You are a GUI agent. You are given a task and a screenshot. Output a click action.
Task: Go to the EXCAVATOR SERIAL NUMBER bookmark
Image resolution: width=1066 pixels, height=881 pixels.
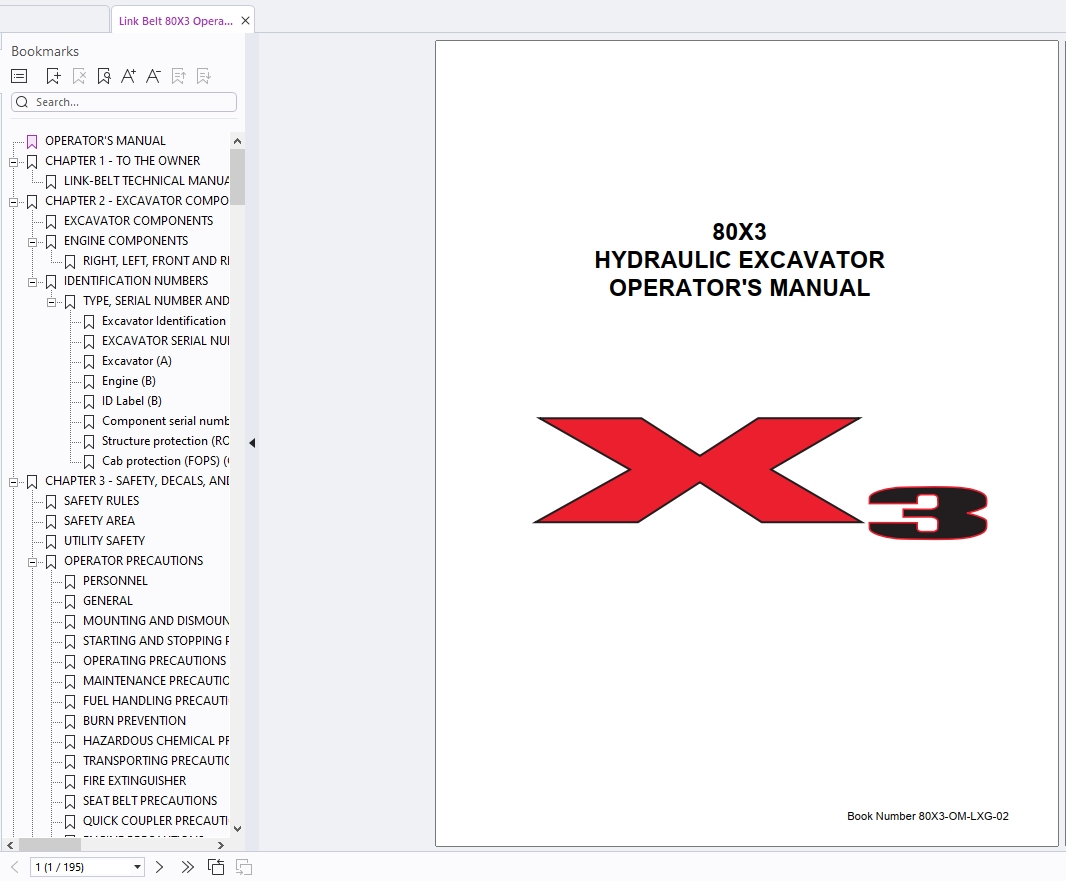click(x=165, y=341)
